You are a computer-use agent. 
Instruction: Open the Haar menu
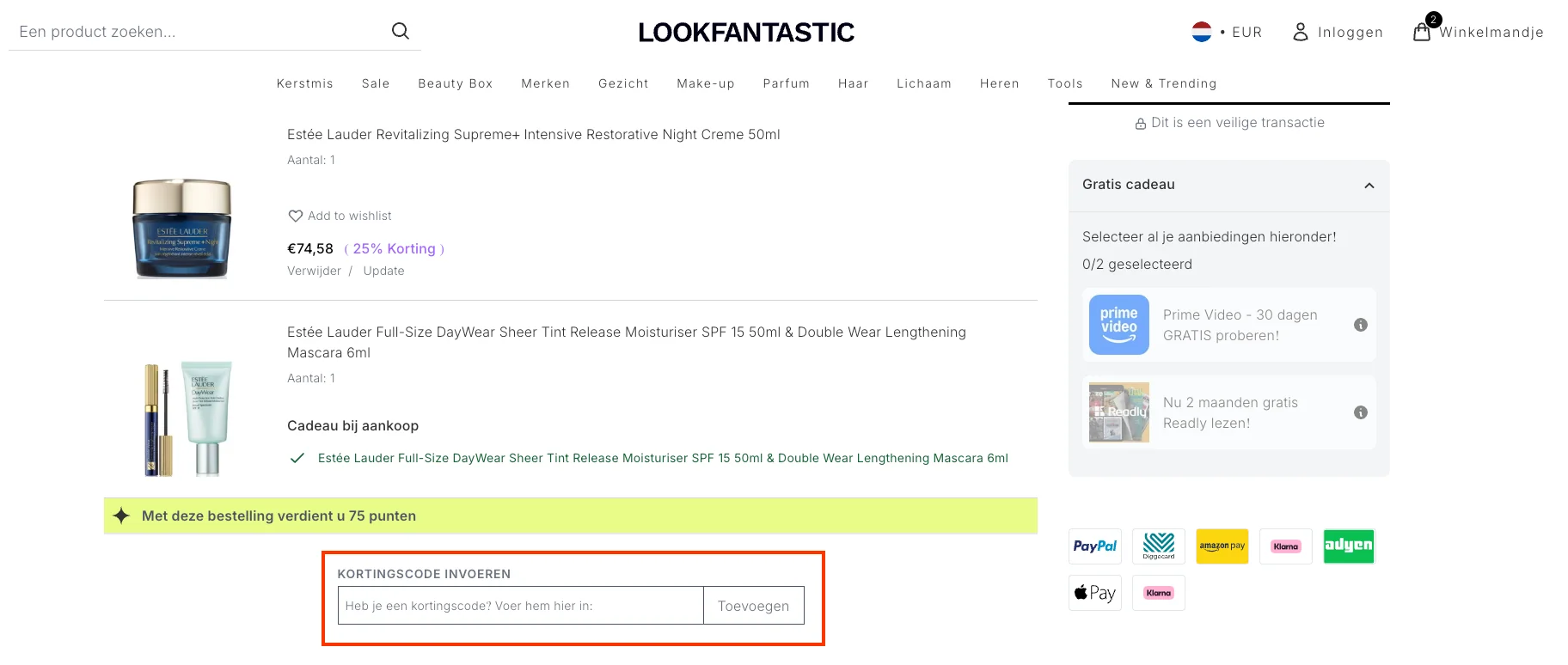pyautogui.click(x=854, y=83)
